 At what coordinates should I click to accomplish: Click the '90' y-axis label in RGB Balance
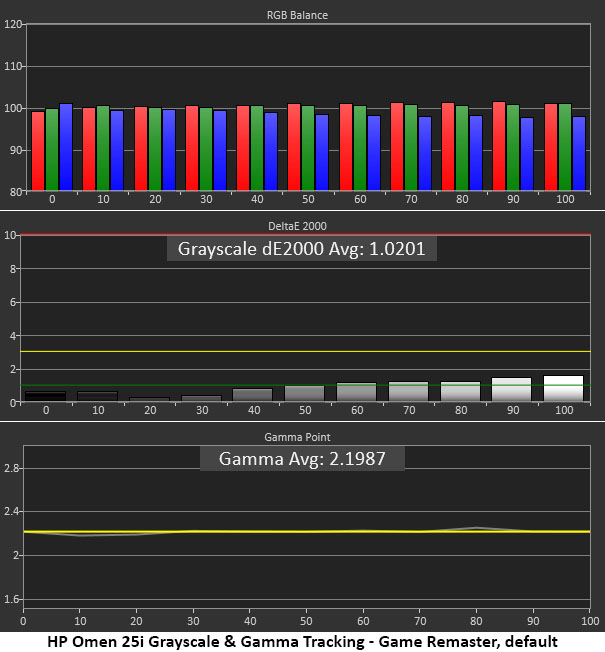(x=16, y=150)
